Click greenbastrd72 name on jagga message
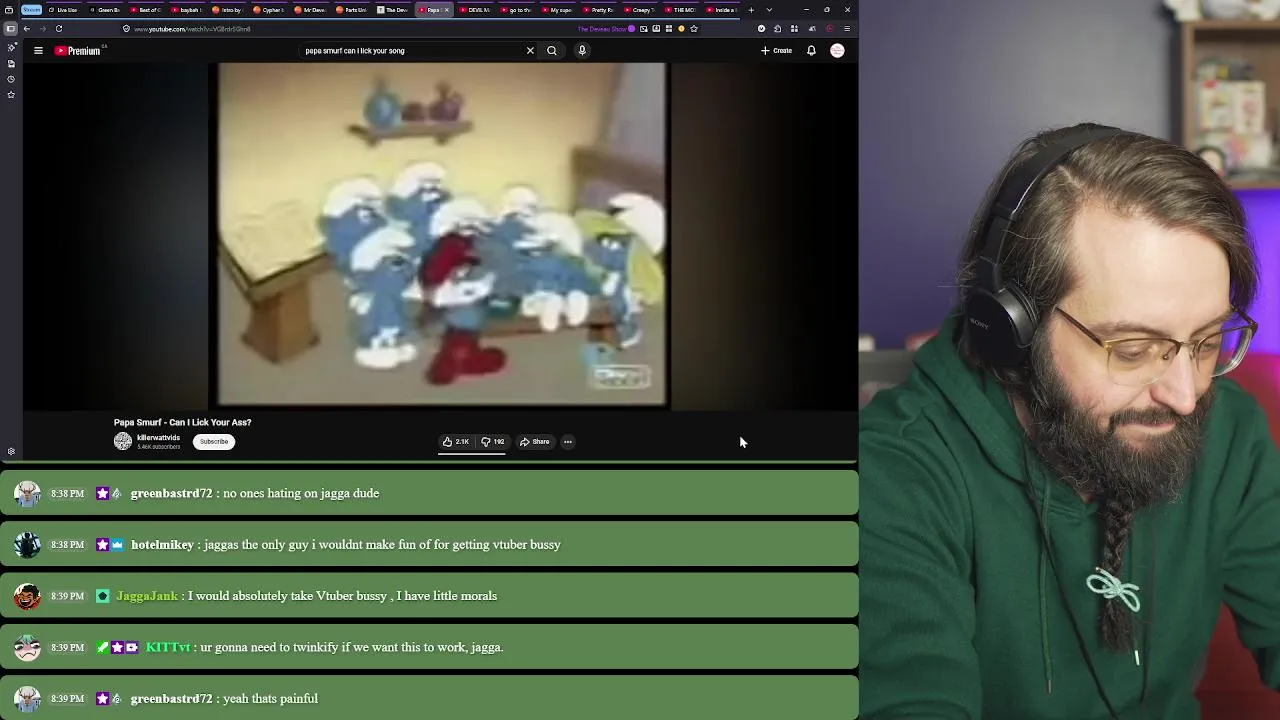This screenshot has width=1280, height=720. [x=171, y=494]
